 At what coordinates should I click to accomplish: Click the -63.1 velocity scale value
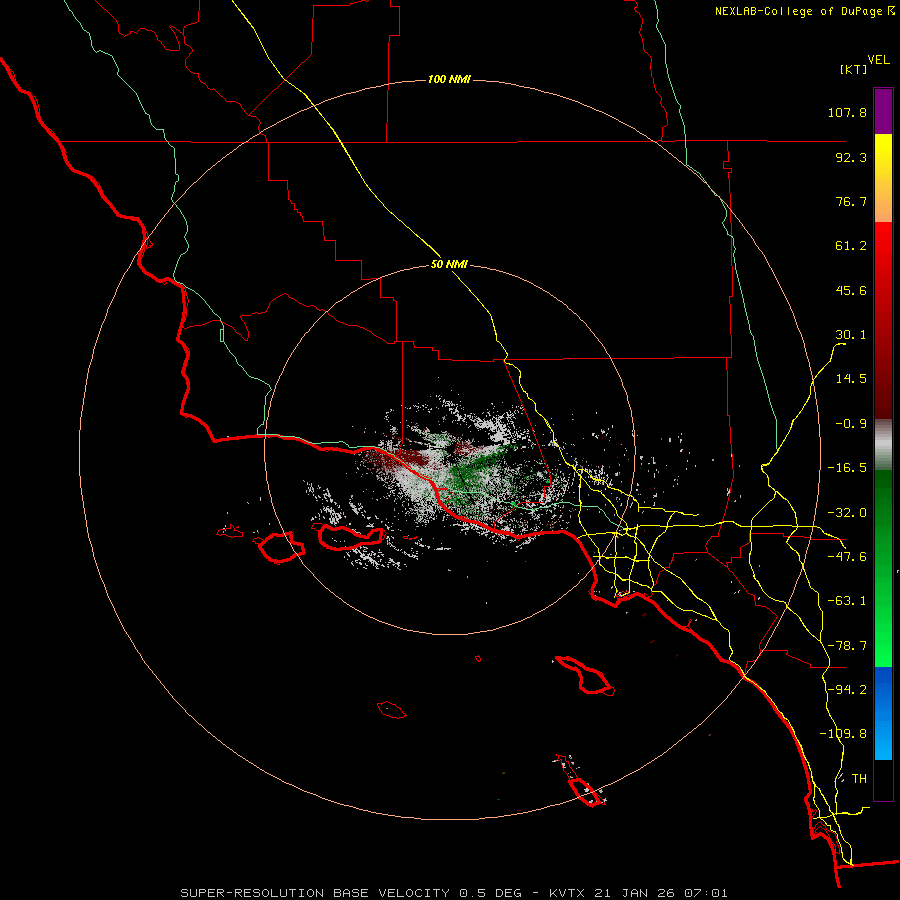tap(847, 601)
